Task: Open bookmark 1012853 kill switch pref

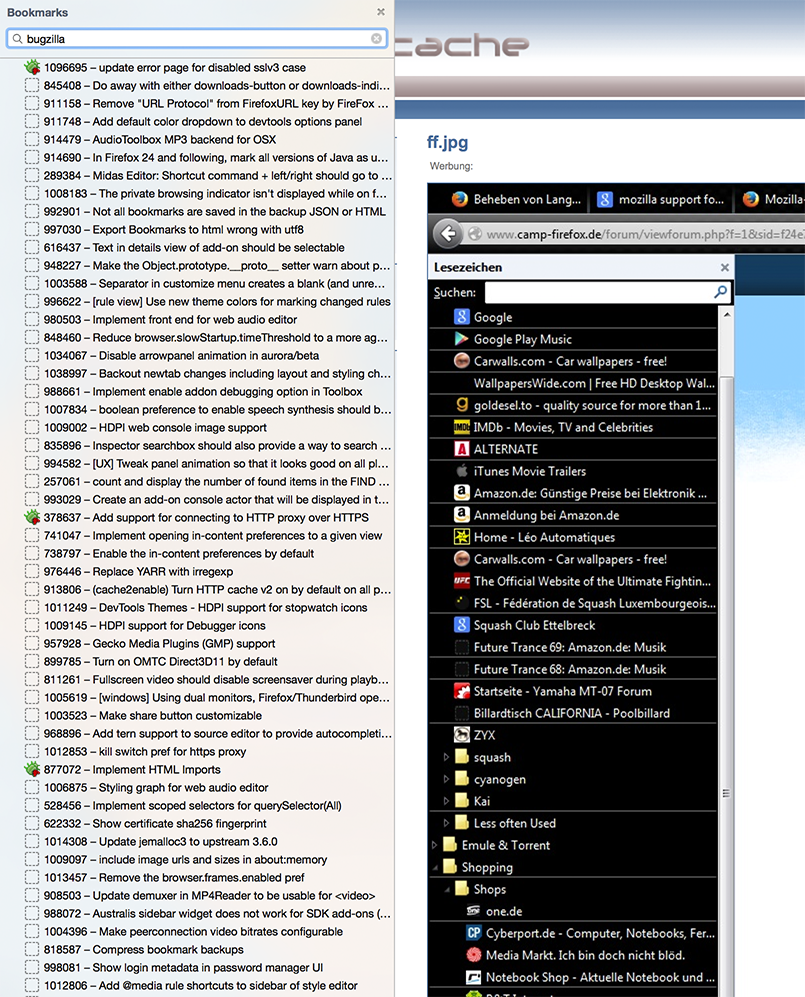Action: tap(144, 751)
